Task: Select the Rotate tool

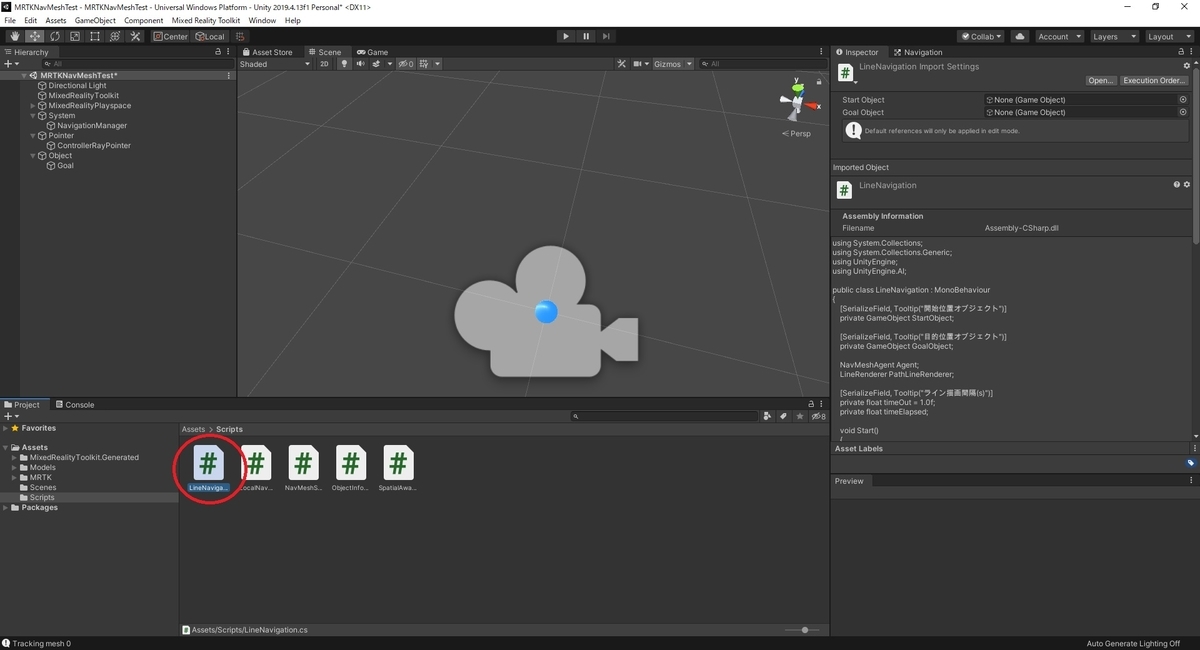Action: pyautogui.click(x=55, y=36)
